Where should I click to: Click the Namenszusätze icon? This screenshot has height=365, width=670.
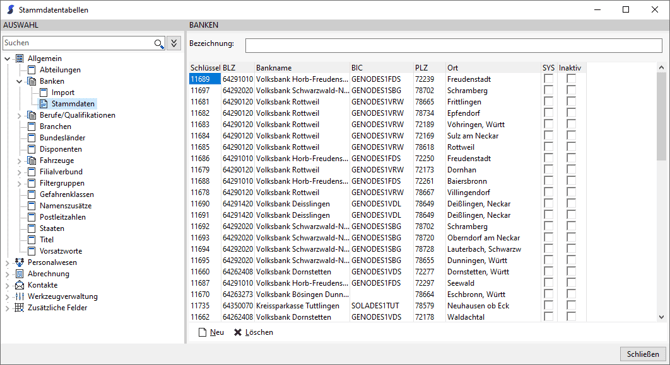coord(32,206)
